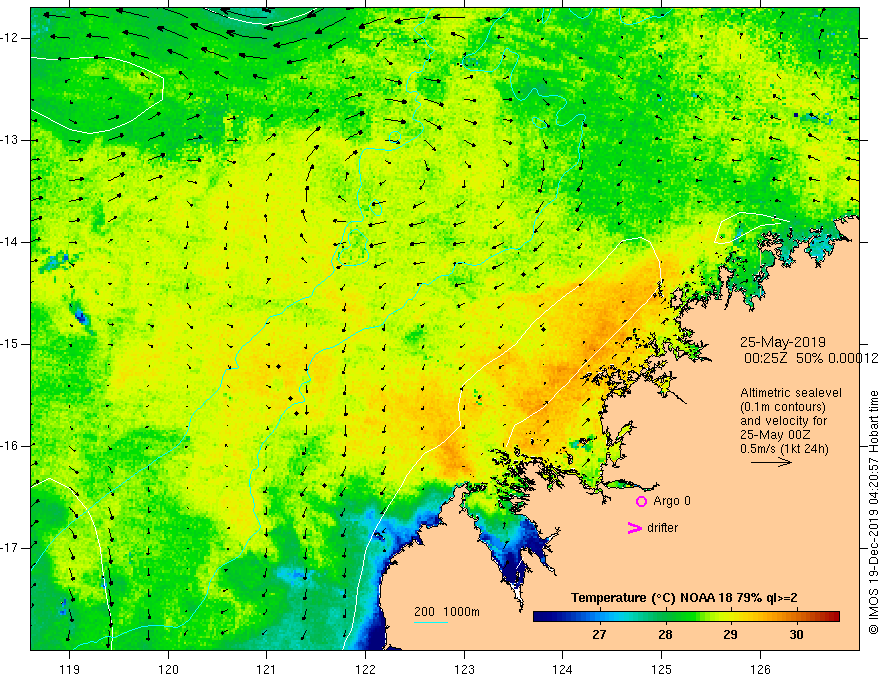Click the longitude label 119
This screenshot has height=680, width=880.
[x=70, y=669]
